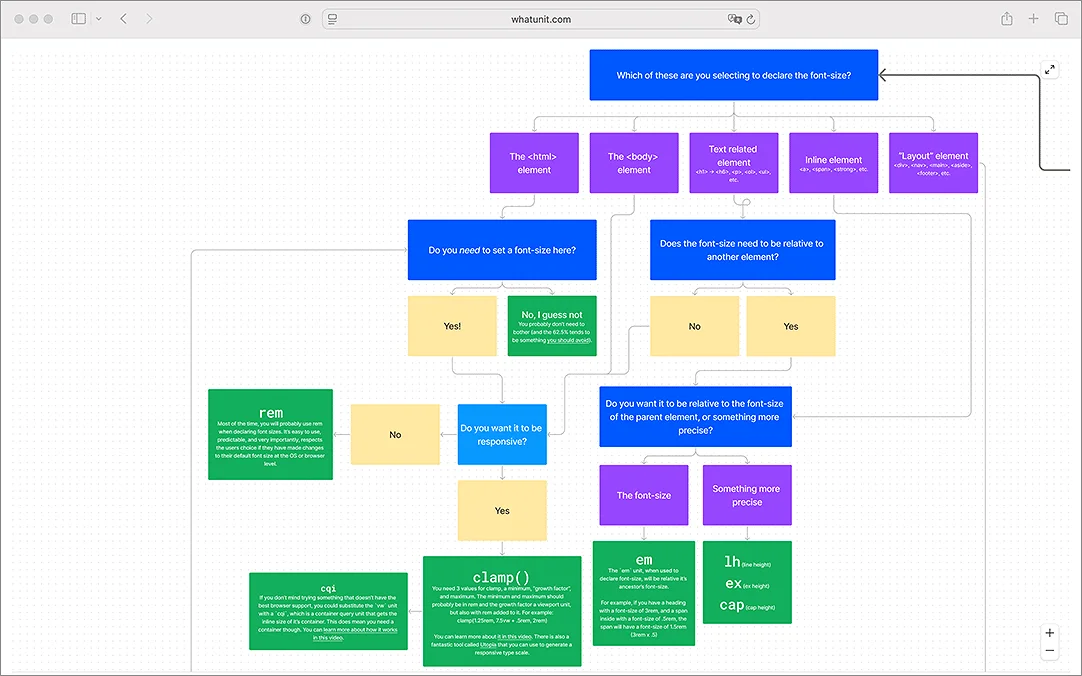
Task: Click the translate icon in address bar
Action: tap(734, 19)
